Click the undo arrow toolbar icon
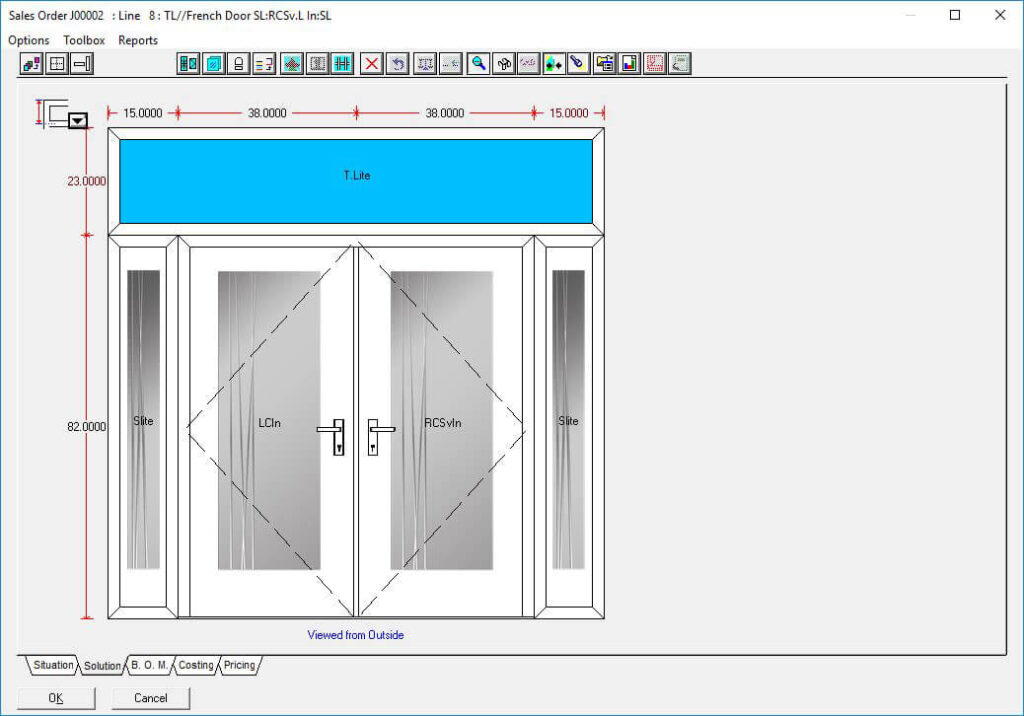Screen dimensions: 1024x716 [398, 64]
